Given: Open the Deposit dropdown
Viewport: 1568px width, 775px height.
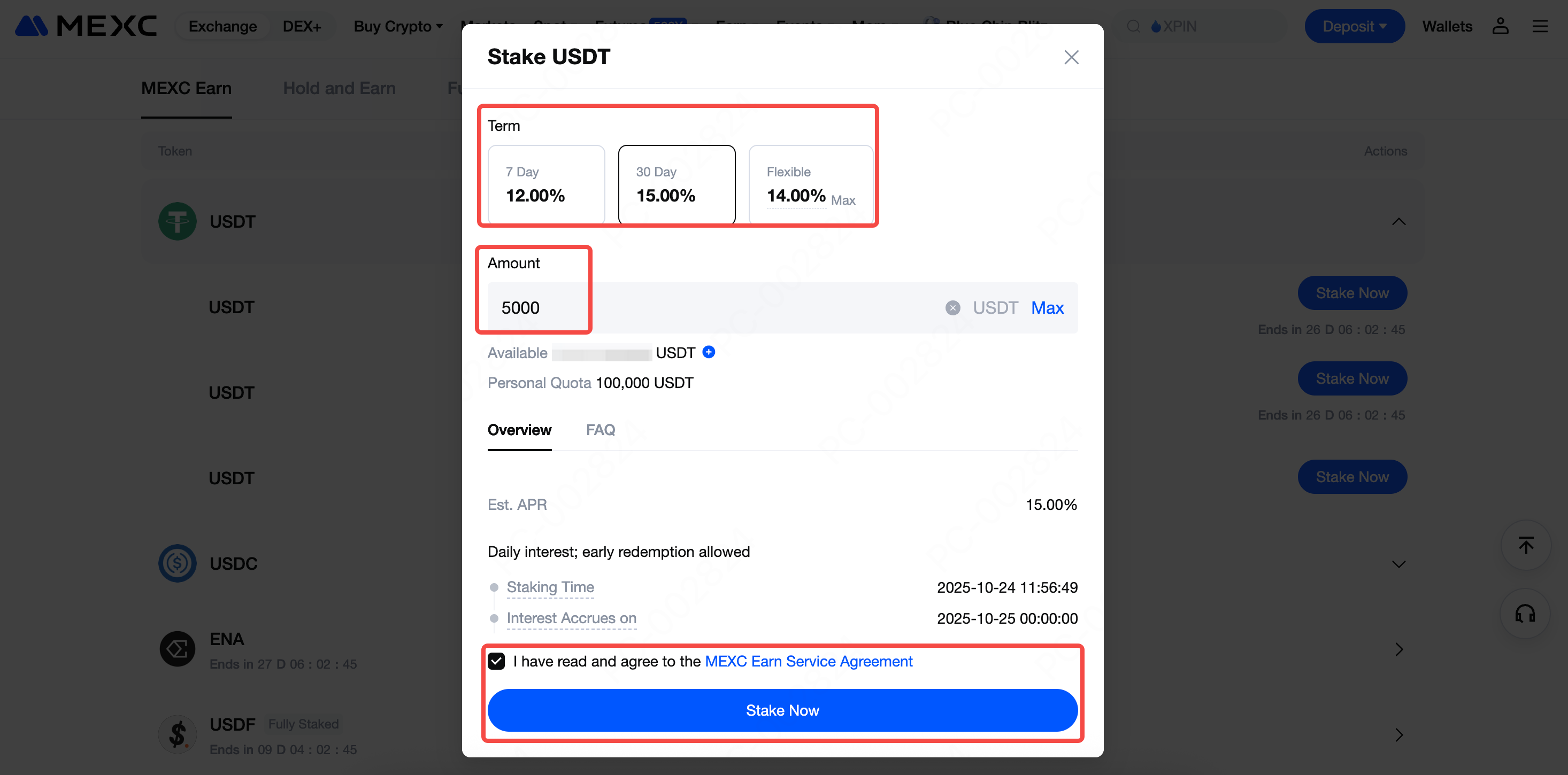Looking at the screenshot, I should 1354,26.
